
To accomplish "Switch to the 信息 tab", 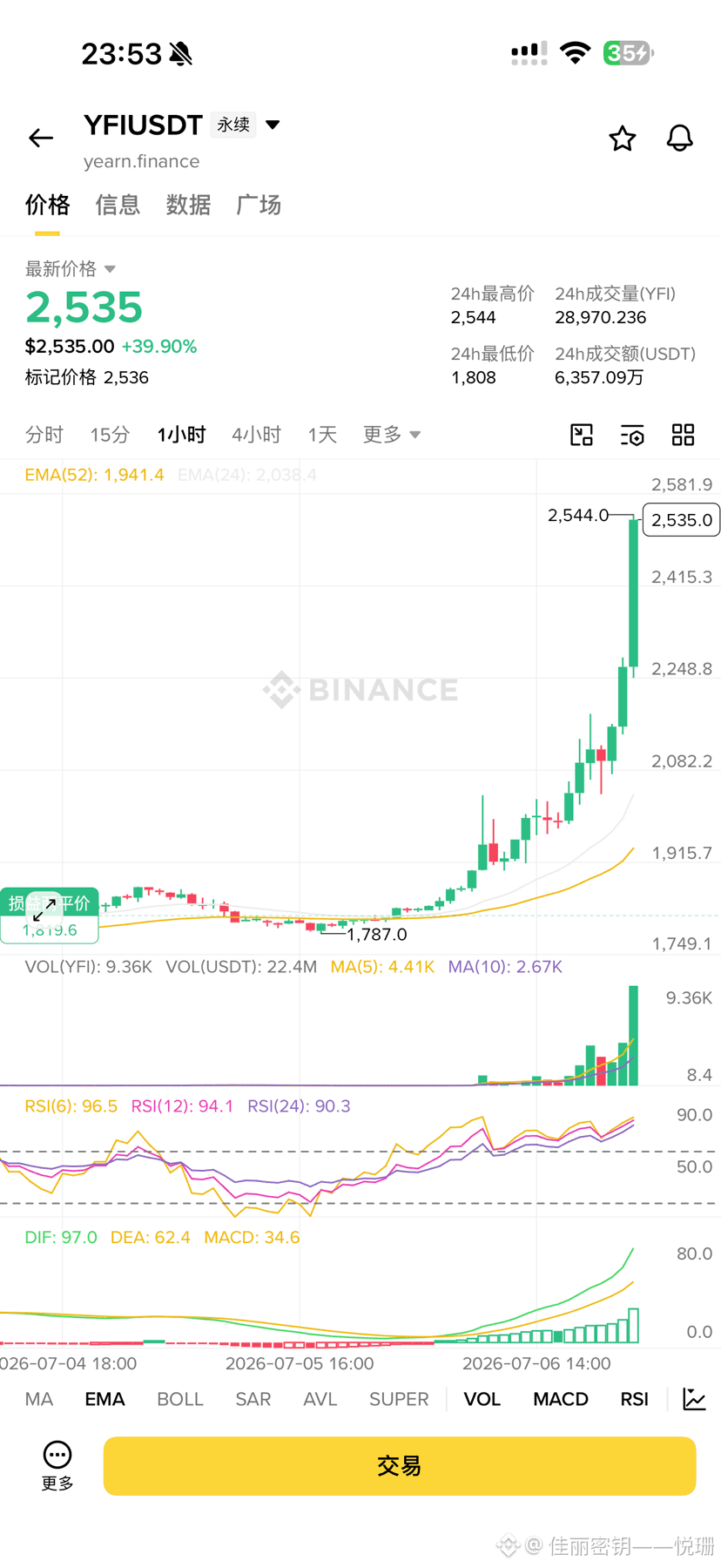I will (x=118, y=205).
